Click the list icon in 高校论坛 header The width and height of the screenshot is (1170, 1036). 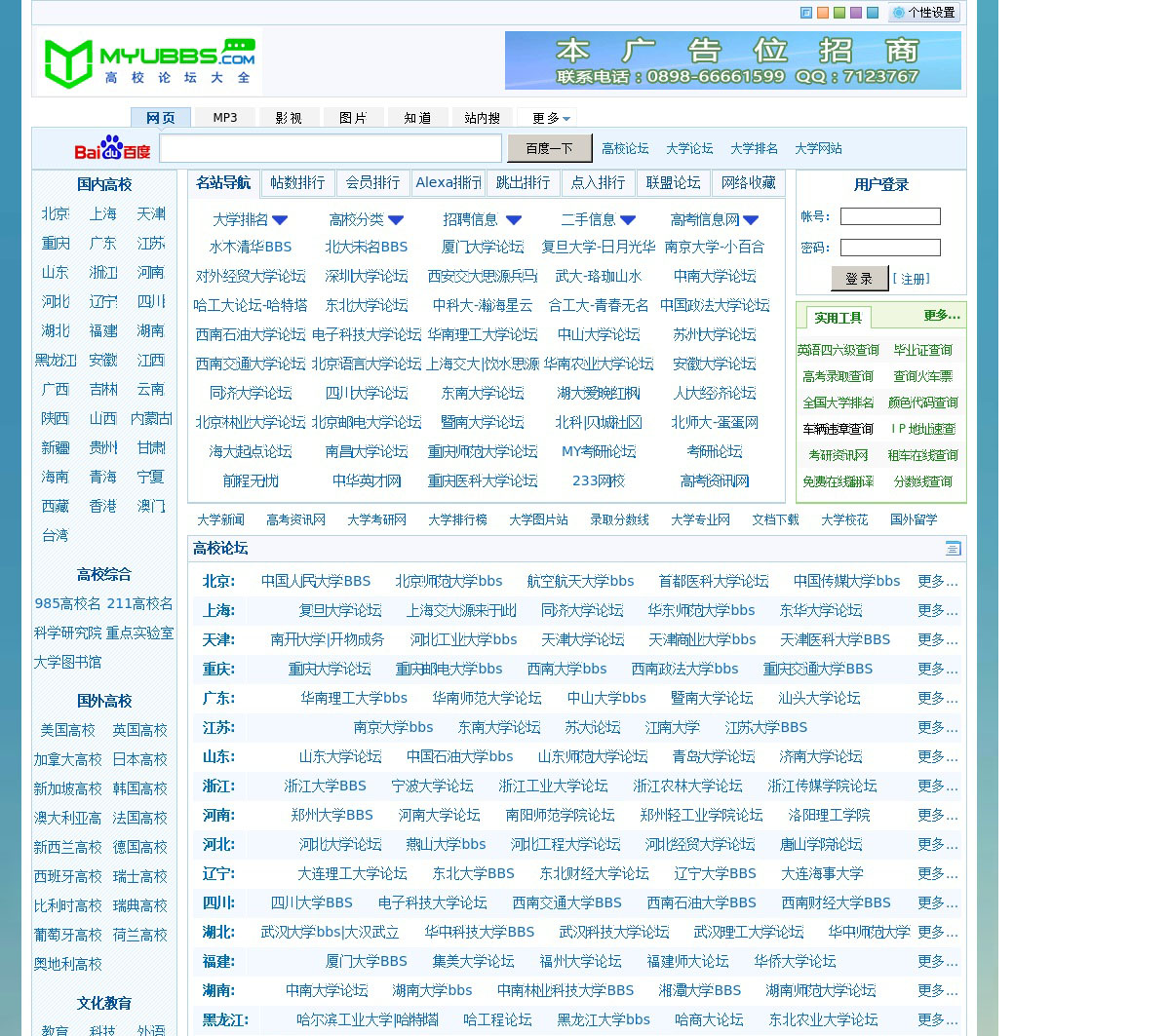coord(953,549)
